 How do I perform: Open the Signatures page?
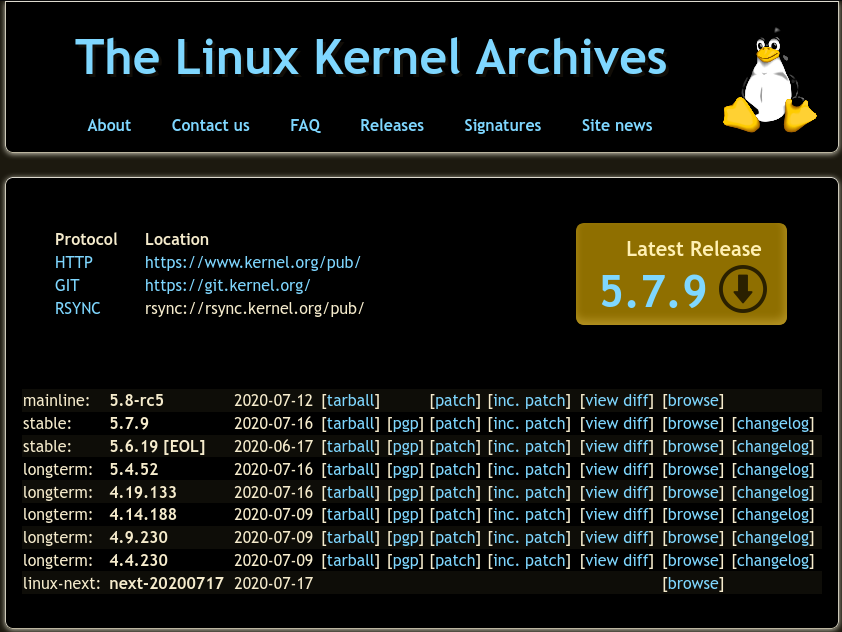point(503,125)
